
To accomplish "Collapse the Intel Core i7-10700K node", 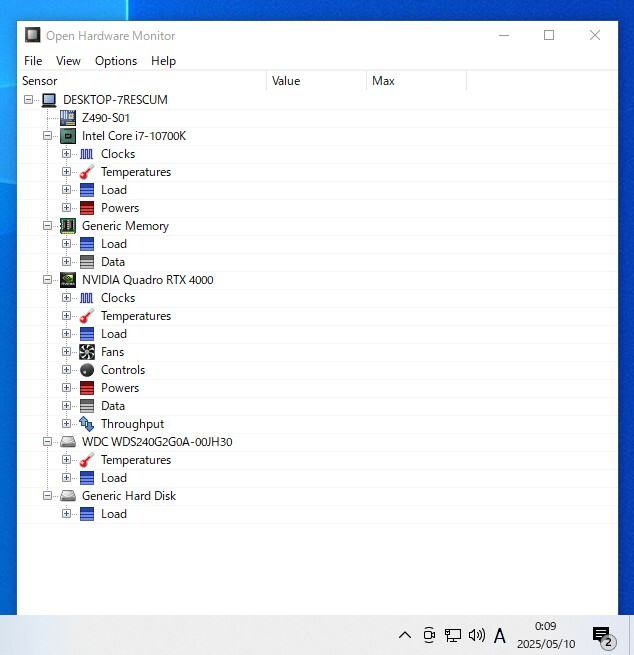I will 48,135.
